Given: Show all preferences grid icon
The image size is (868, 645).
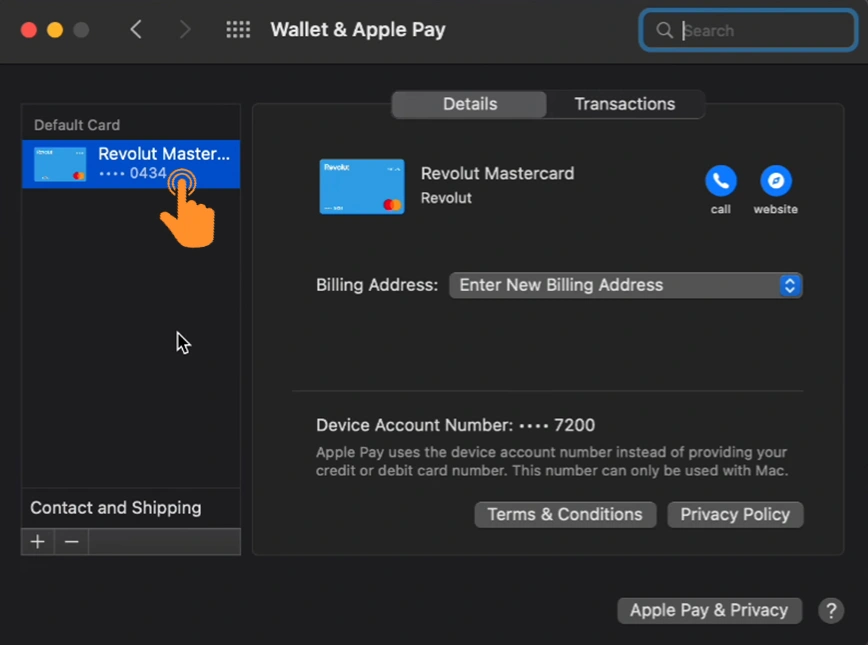Looking at the screenshot, I should click(x=238, y=29).
